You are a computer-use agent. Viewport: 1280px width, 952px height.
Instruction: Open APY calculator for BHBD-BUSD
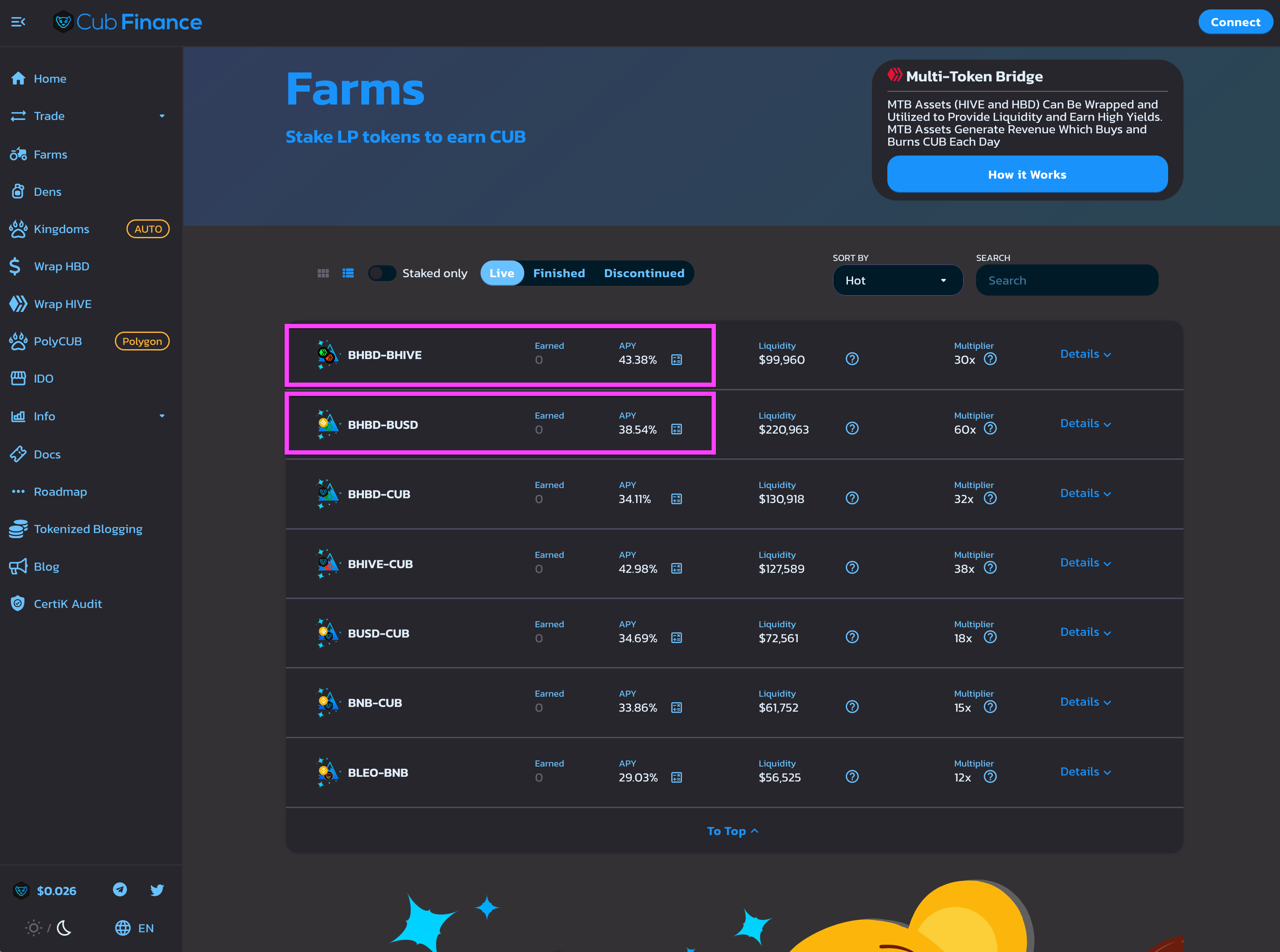[x=676, y=429]
